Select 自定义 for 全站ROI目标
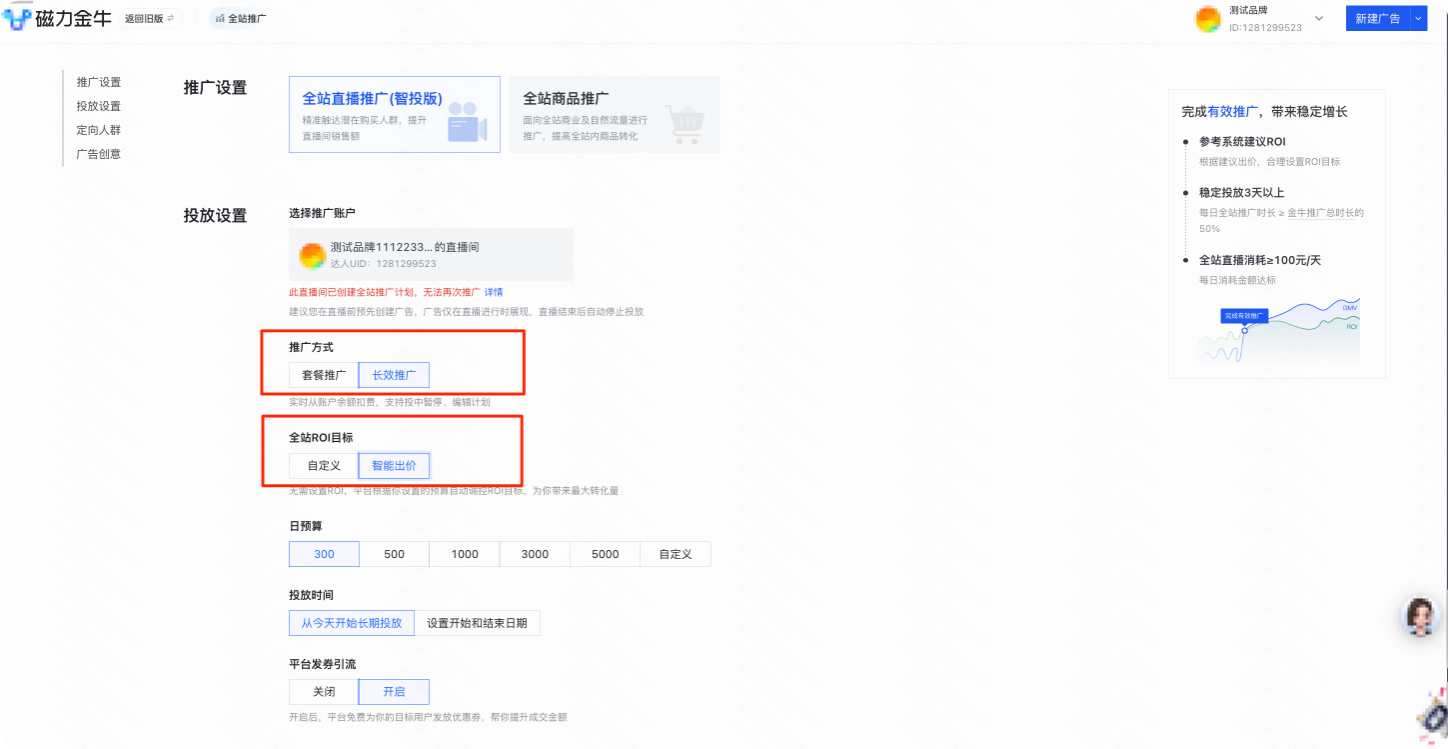Screen dimensions: 1448x749 [x=321, y=465]
